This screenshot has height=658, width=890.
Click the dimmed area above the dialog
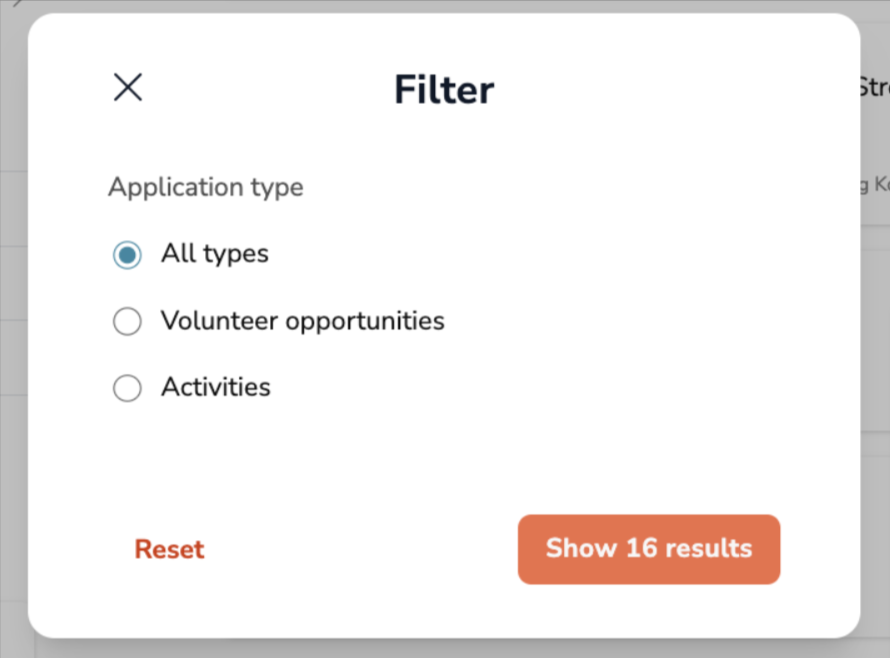[445, 5]
